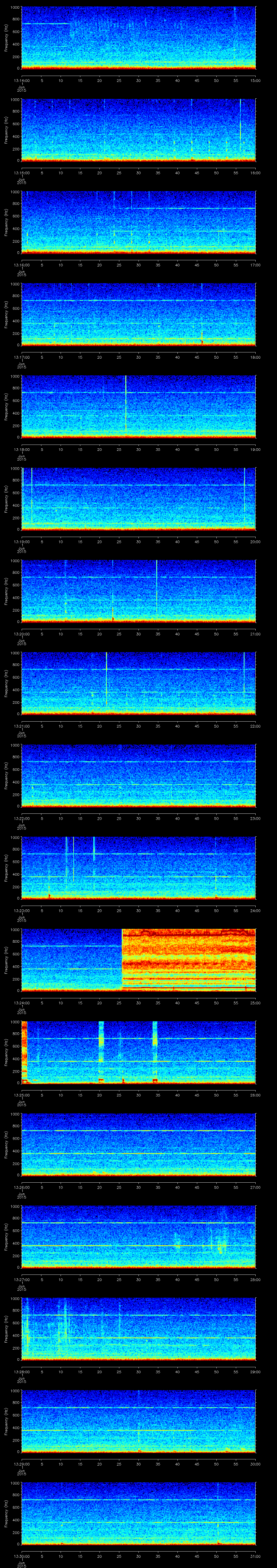Click the 13:27:00 start time label

point(21,1279)
